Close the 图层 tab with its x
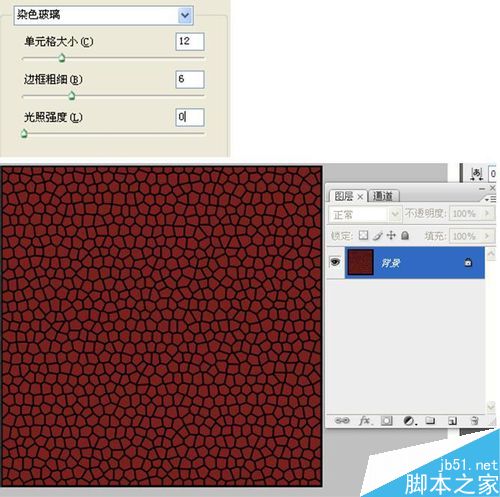The image size is (500, 497). click(x=360, y=197)
